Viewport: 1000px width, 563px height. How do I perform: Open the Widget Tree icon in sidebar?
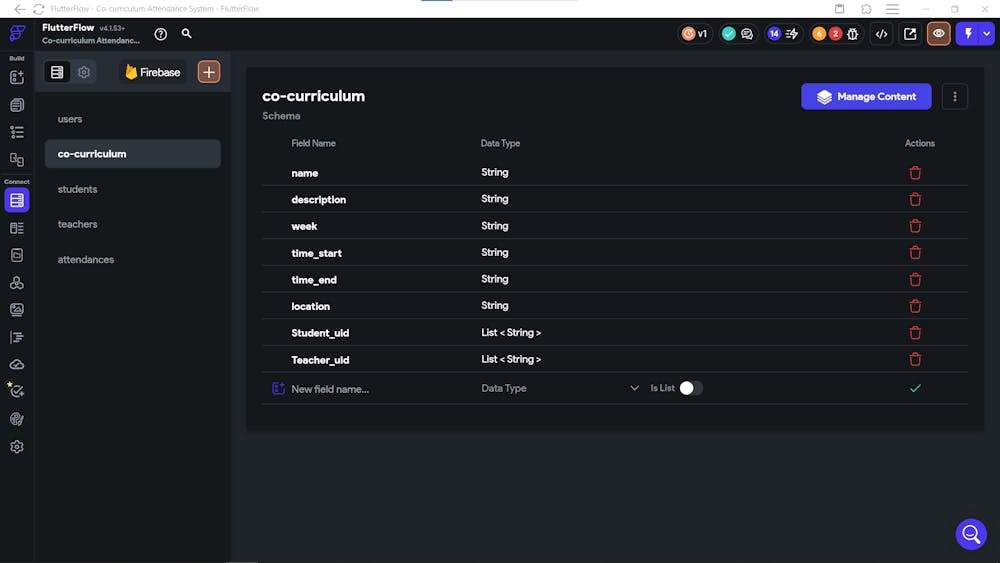[17, 132]
